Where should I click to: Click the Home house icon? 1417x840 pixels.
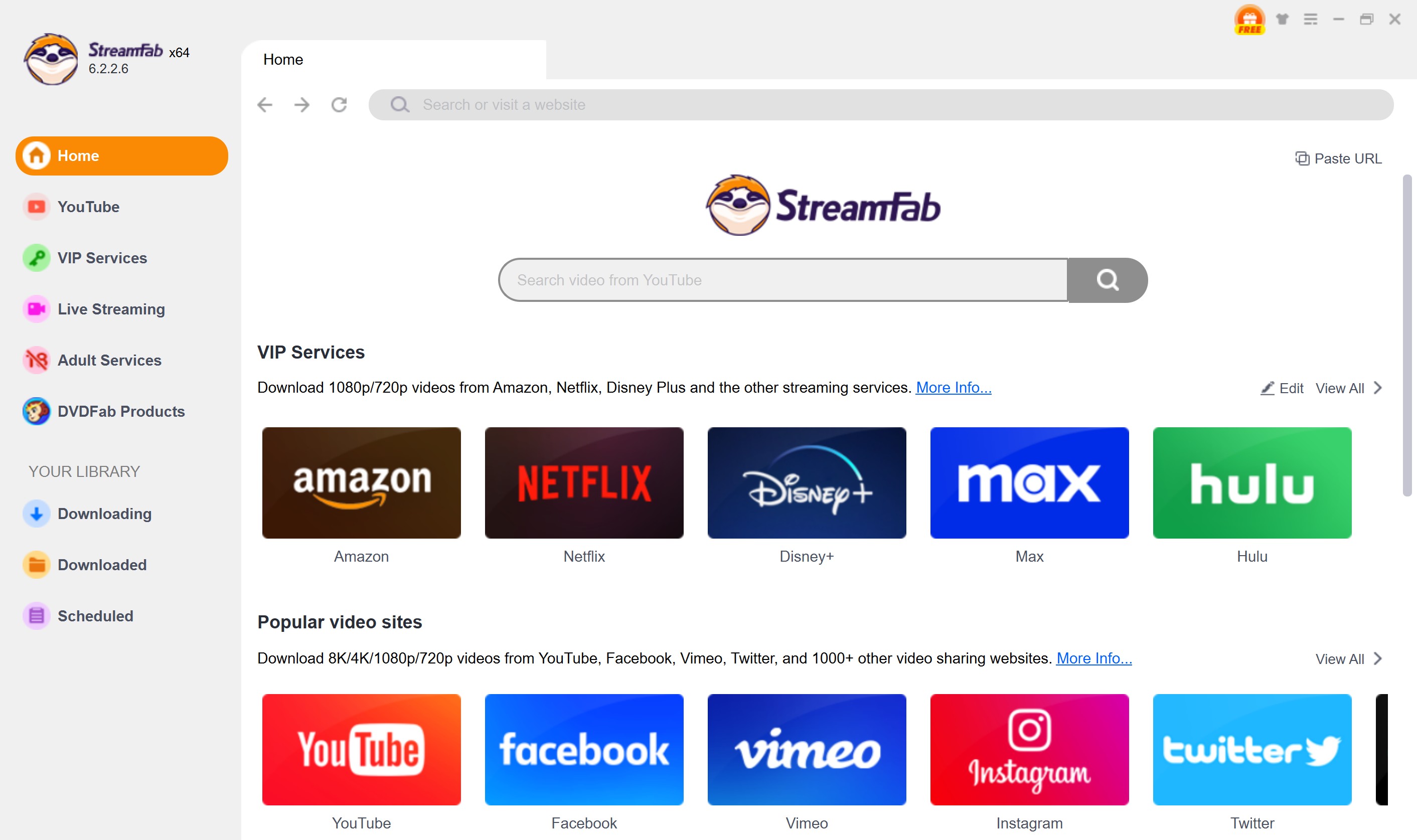pos(37,155)
